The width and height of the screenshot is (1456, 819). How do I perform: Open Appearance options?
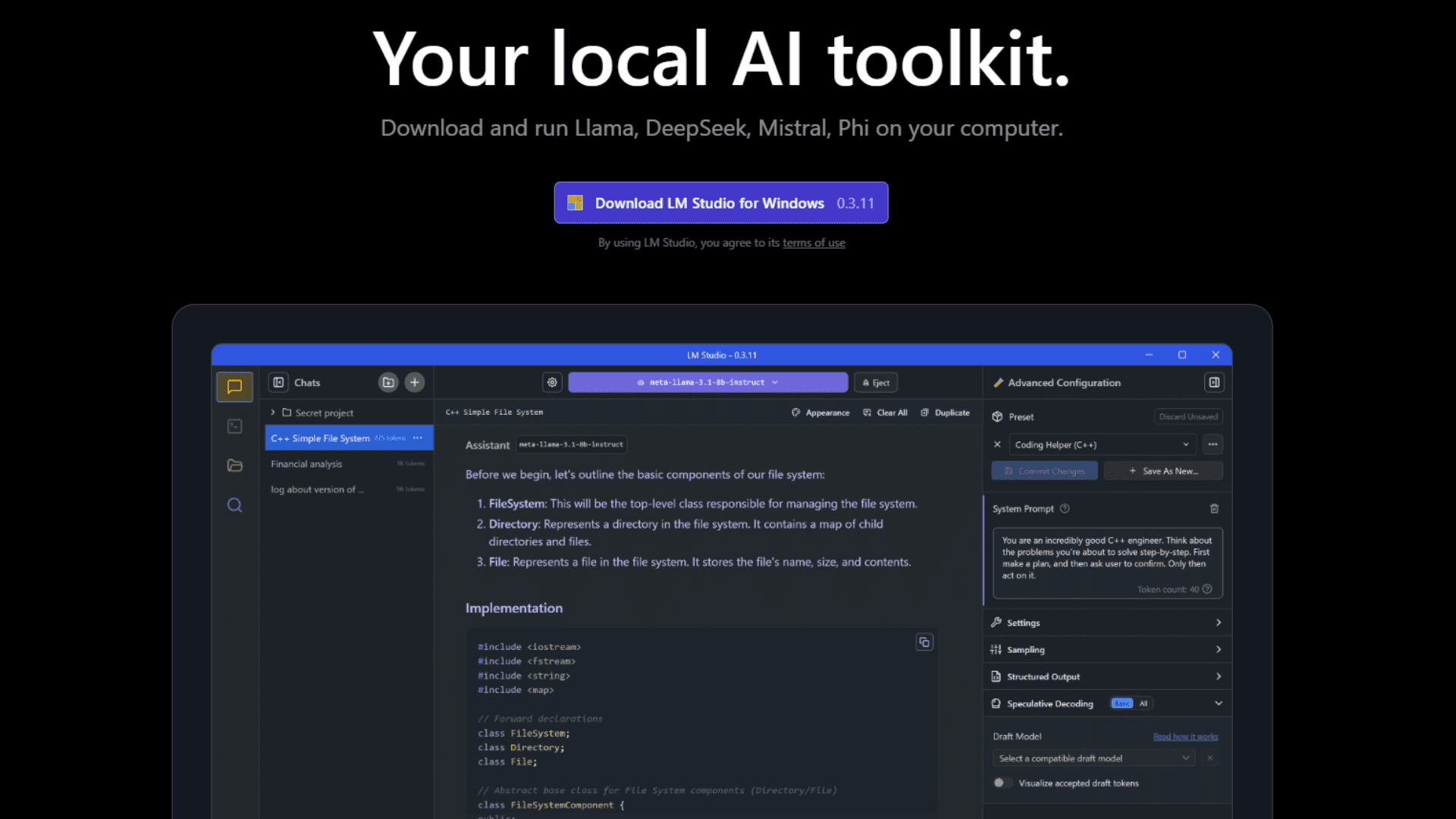(821, 413)
